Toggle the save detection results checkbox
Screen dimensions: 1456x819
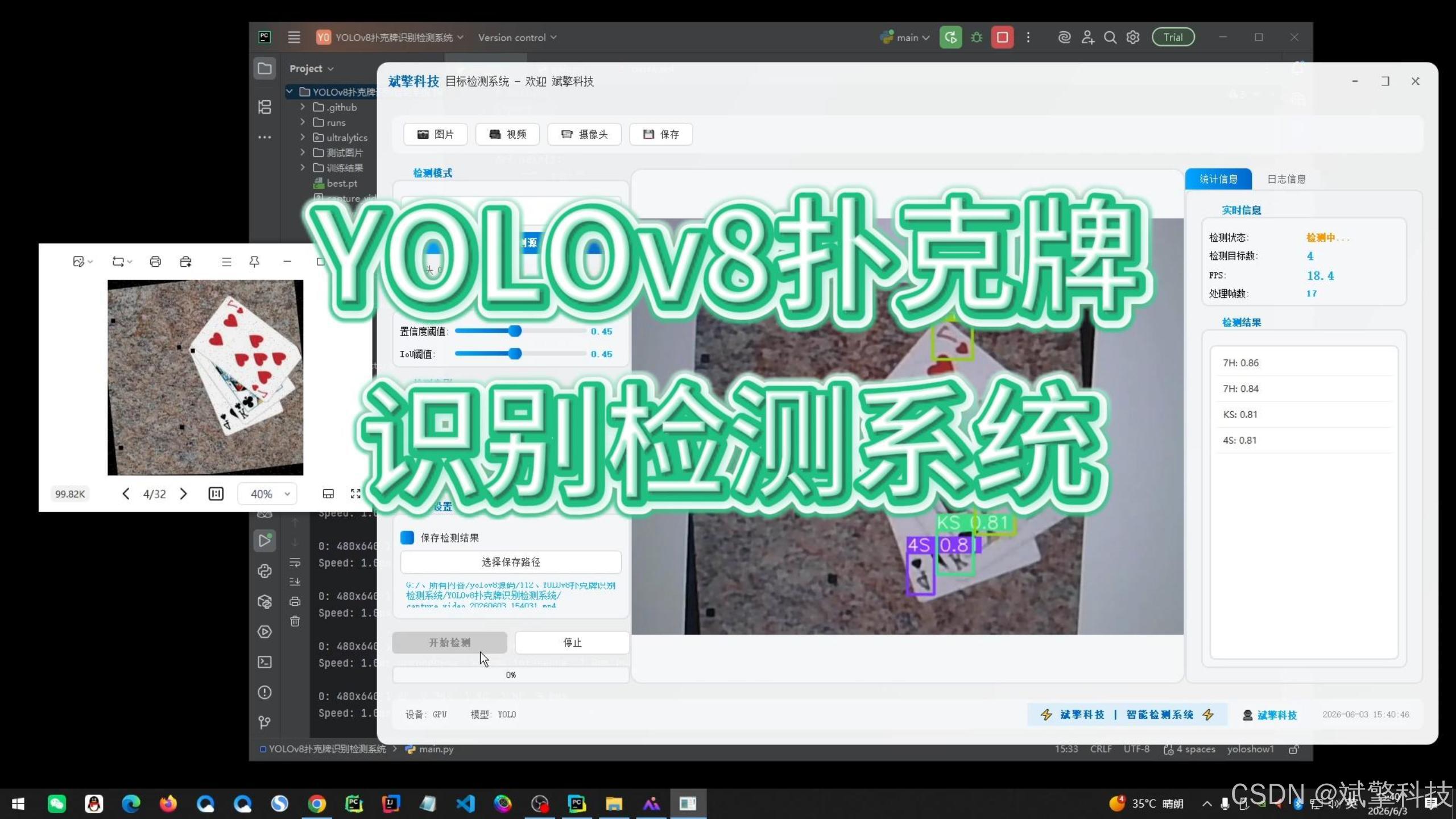[407, 537]
